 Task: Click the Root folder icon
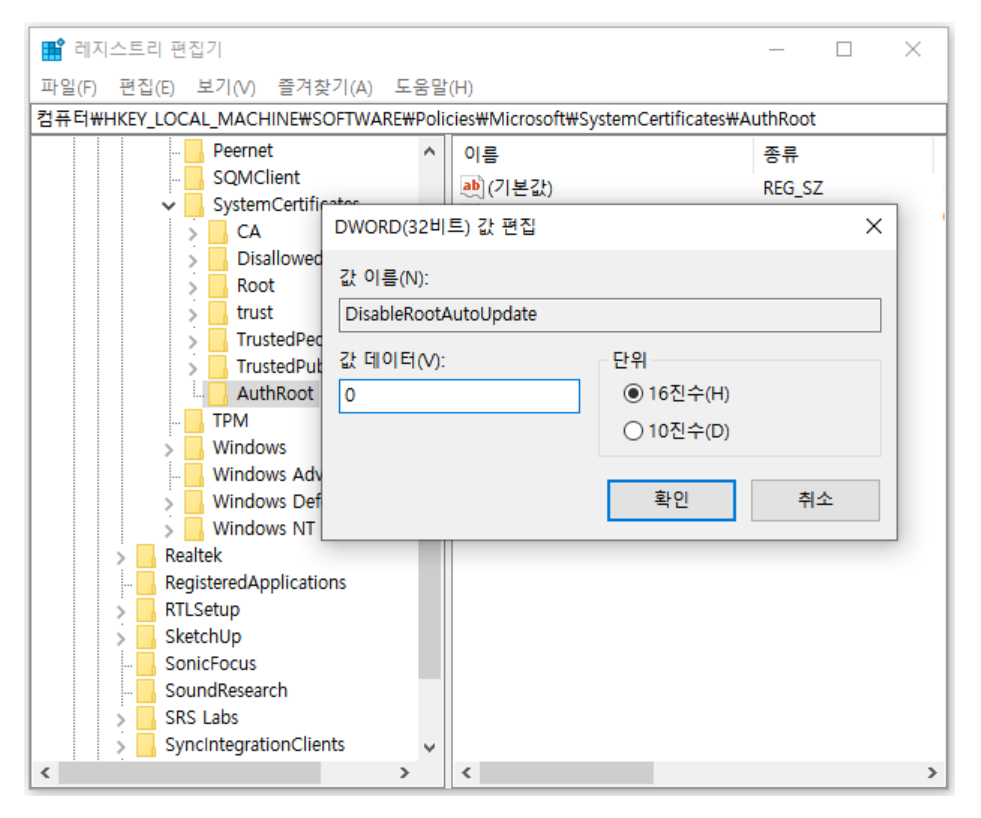click(x=218, y=285)
